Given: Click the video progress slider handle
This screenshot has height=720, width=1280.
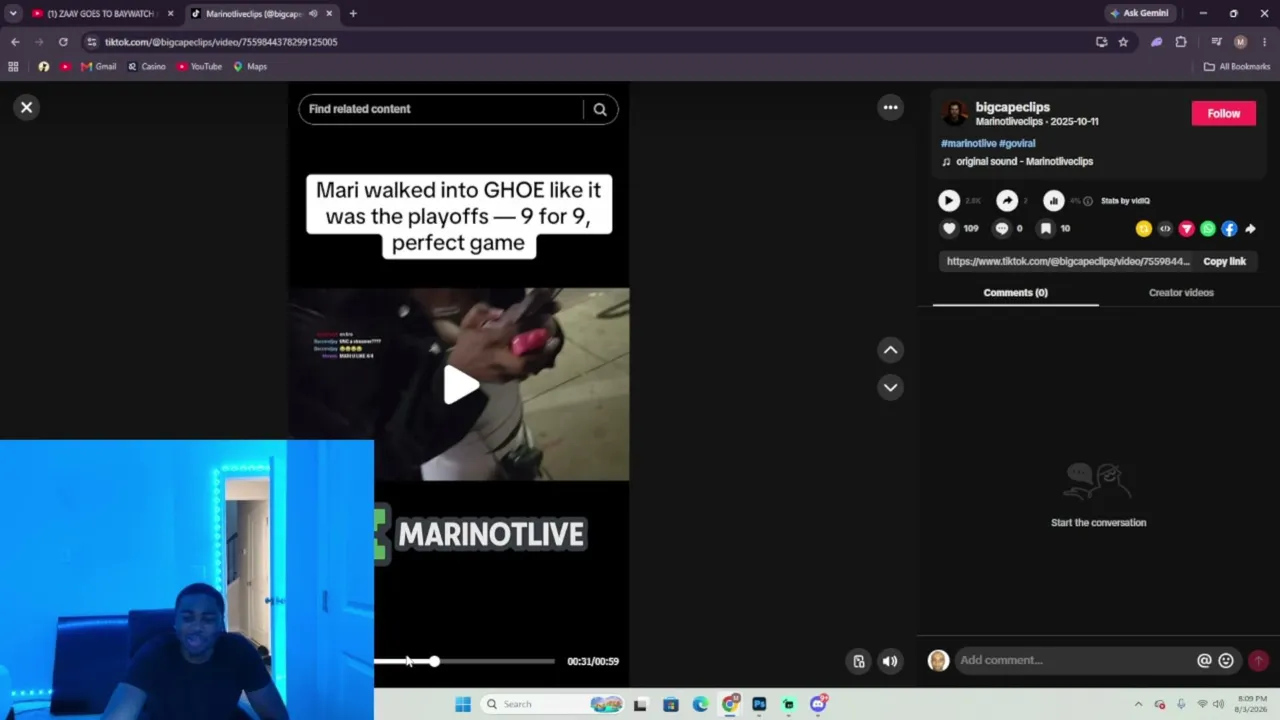Looking at the screenshot, I should click(x=434, y=661).
